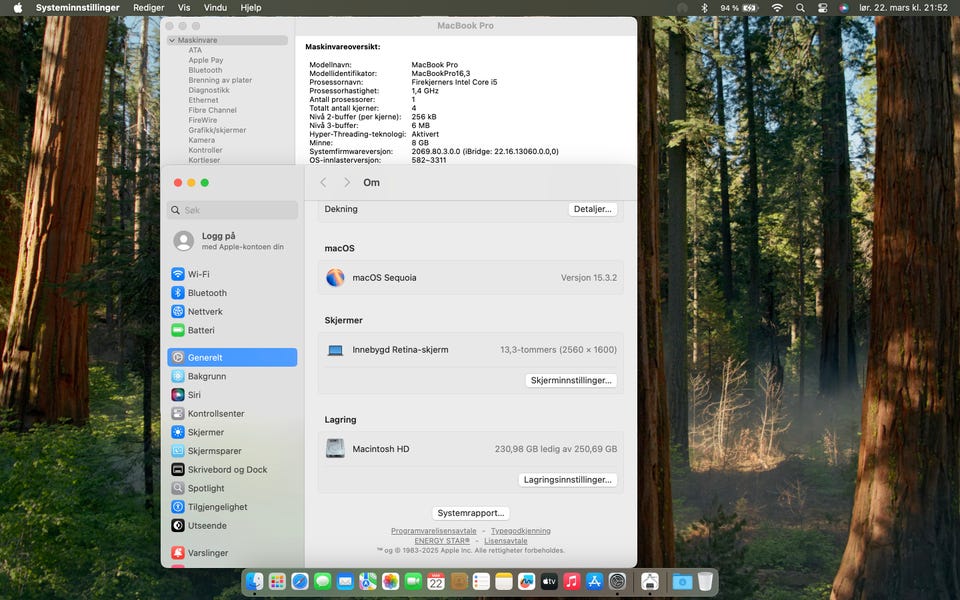
Task: Open Freeform app in the Dock
Action: point(527,581)
